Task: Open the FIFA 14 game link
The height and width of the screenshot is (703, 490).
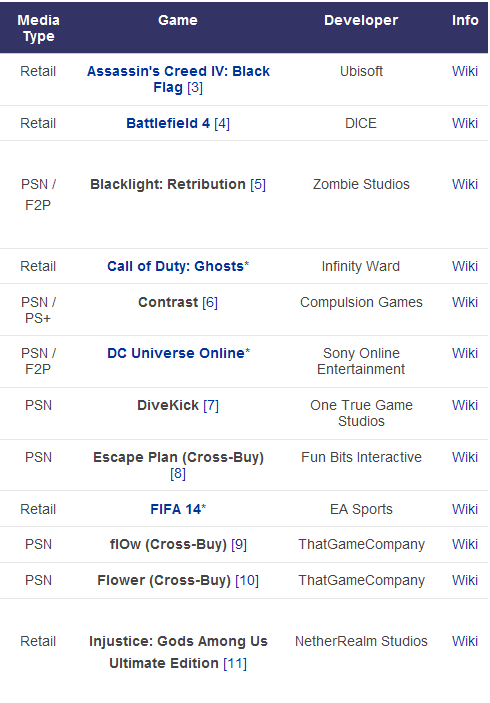Action: (x=175, y=509)
